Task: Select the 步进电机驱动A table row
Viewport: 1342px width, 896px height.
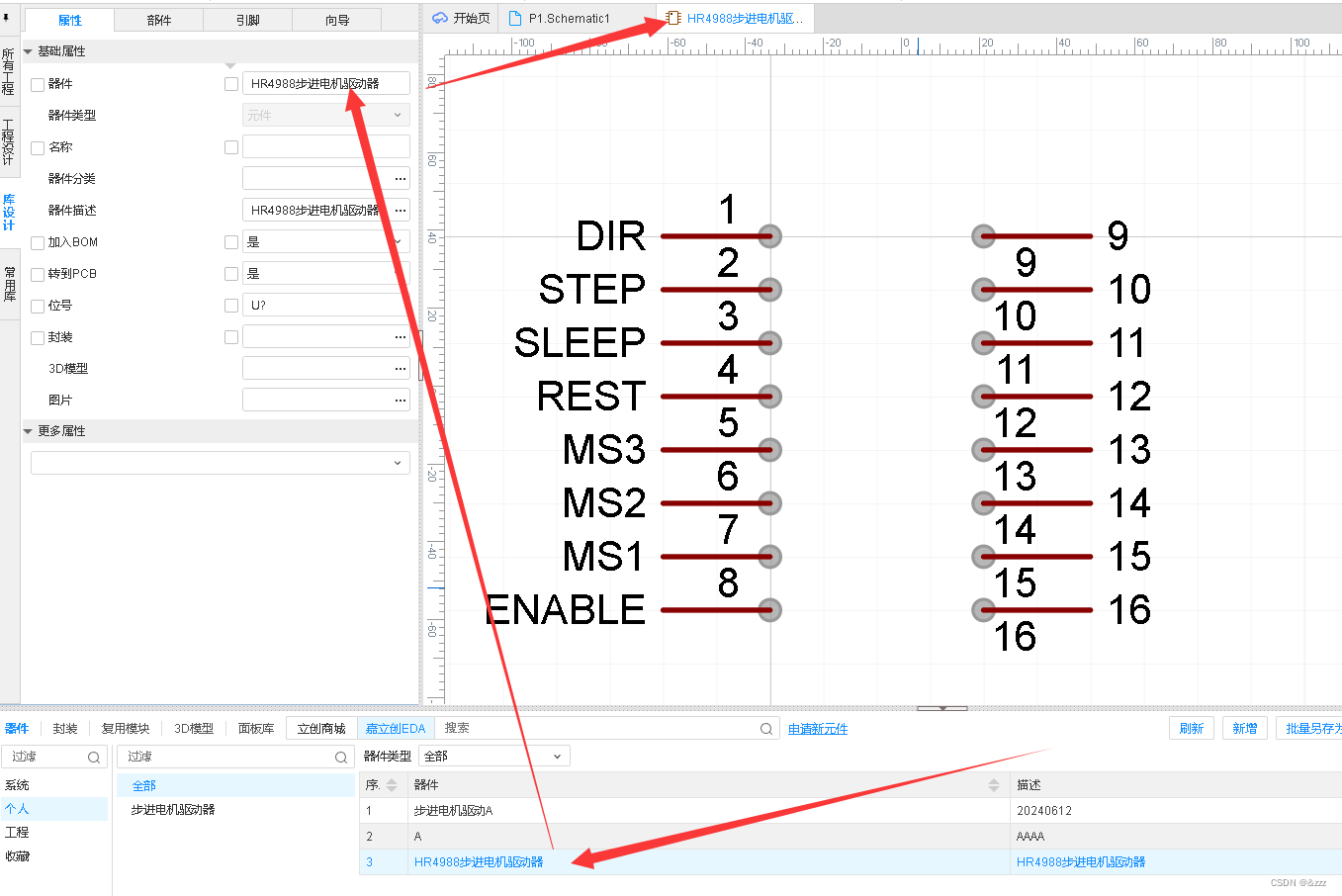Action: point(850,811)
